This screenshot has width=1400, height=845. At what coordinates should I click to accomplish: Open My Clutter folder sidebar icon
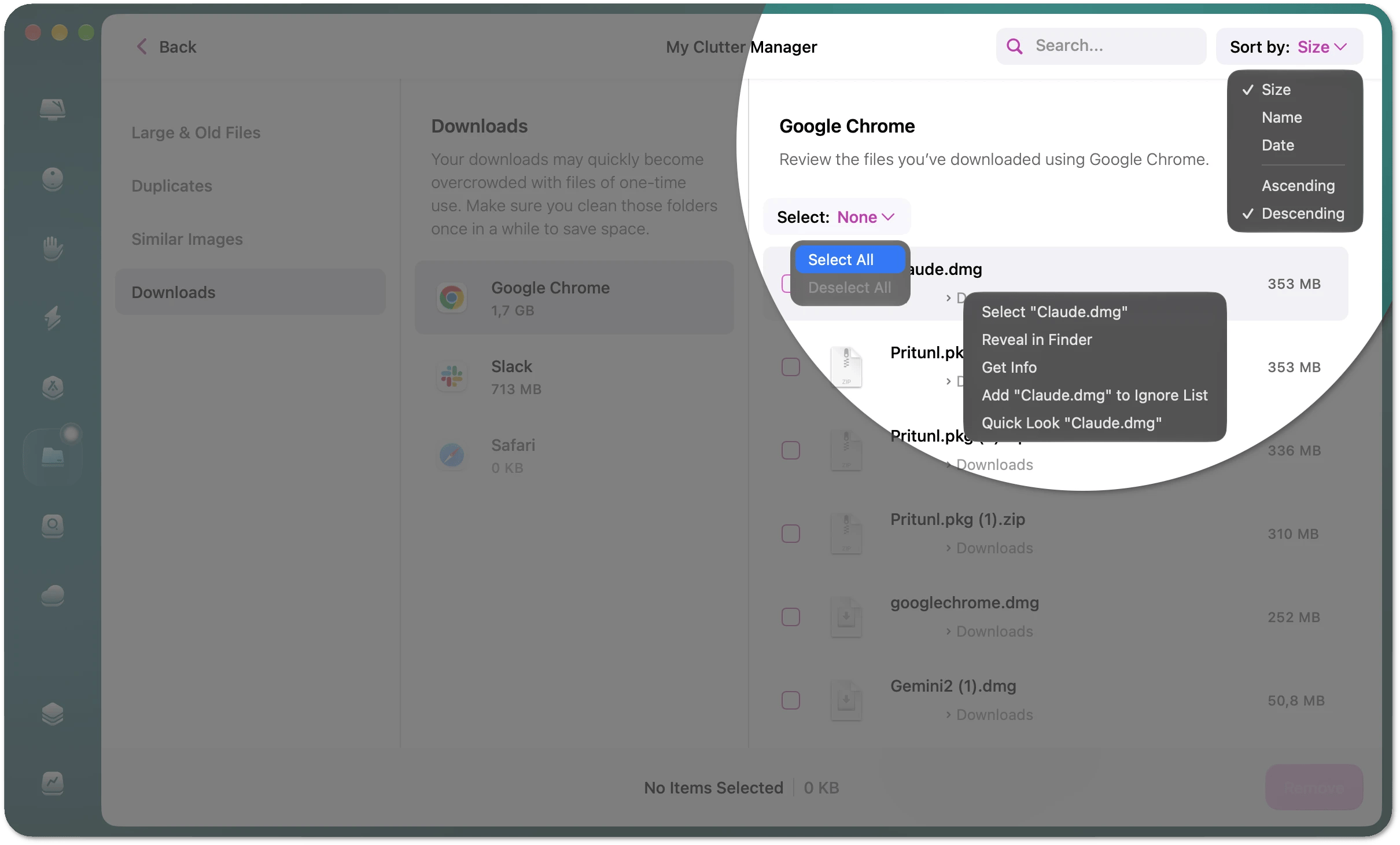[53, 456]
